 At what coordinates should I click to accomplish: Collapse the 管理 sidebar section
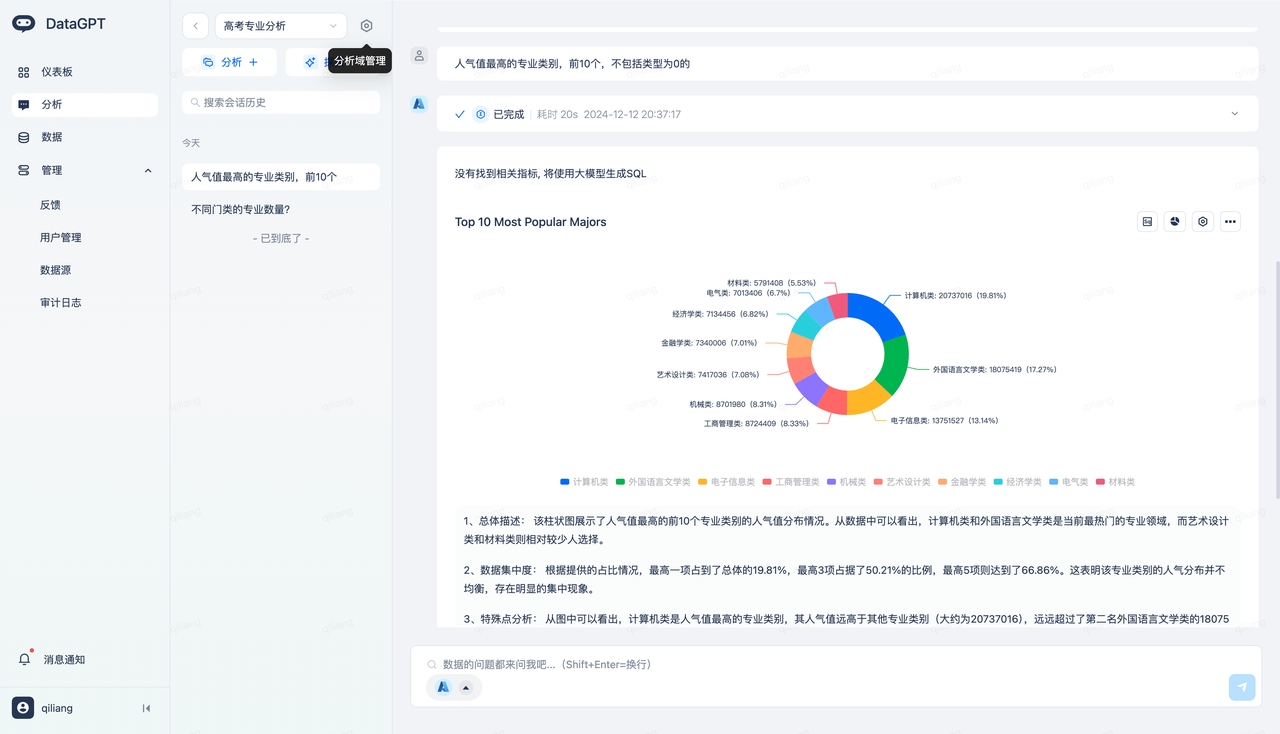(x=148, y=171)
